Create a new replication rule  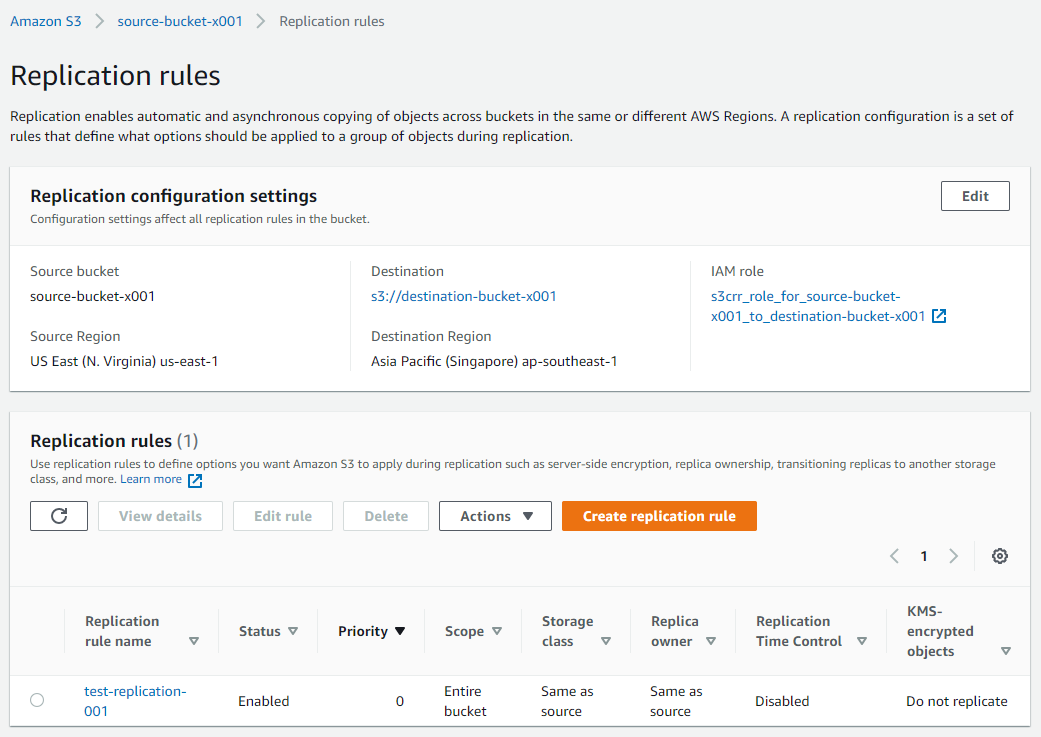click(659, 516)
